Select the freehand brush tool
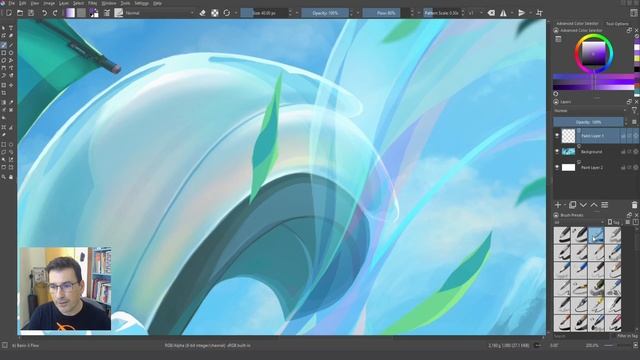 pyautogui.click(x=4, y=45)
